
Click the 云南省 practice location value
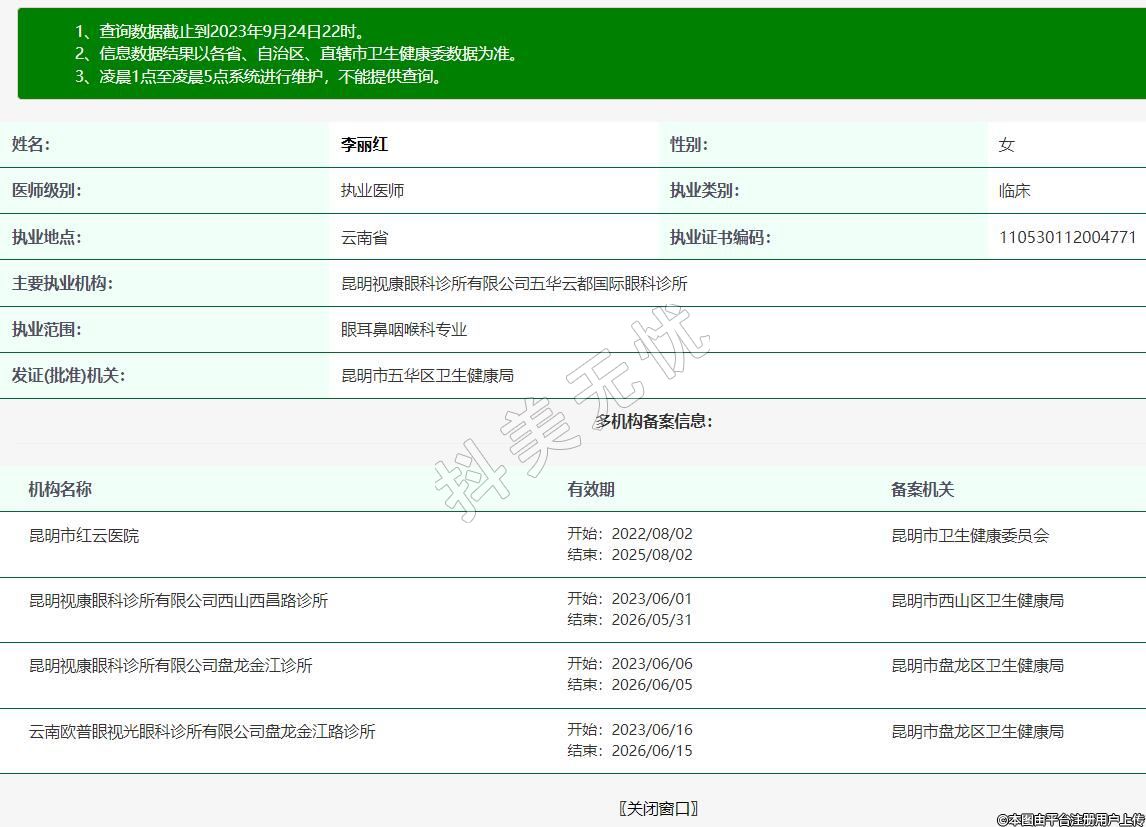click(364, 238)
